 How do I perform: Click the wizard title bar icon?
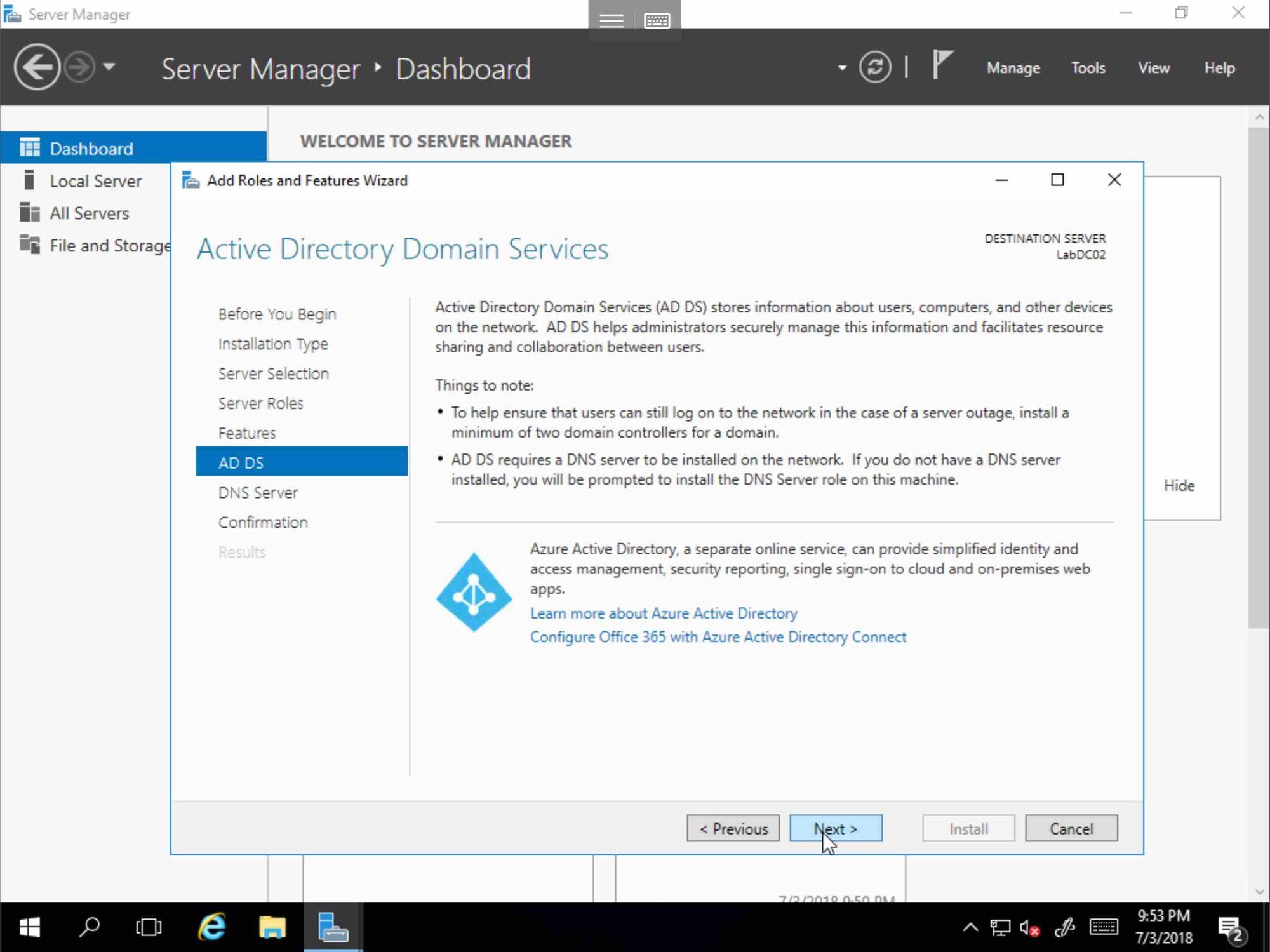pyautogui.click(x=190, y=180)
